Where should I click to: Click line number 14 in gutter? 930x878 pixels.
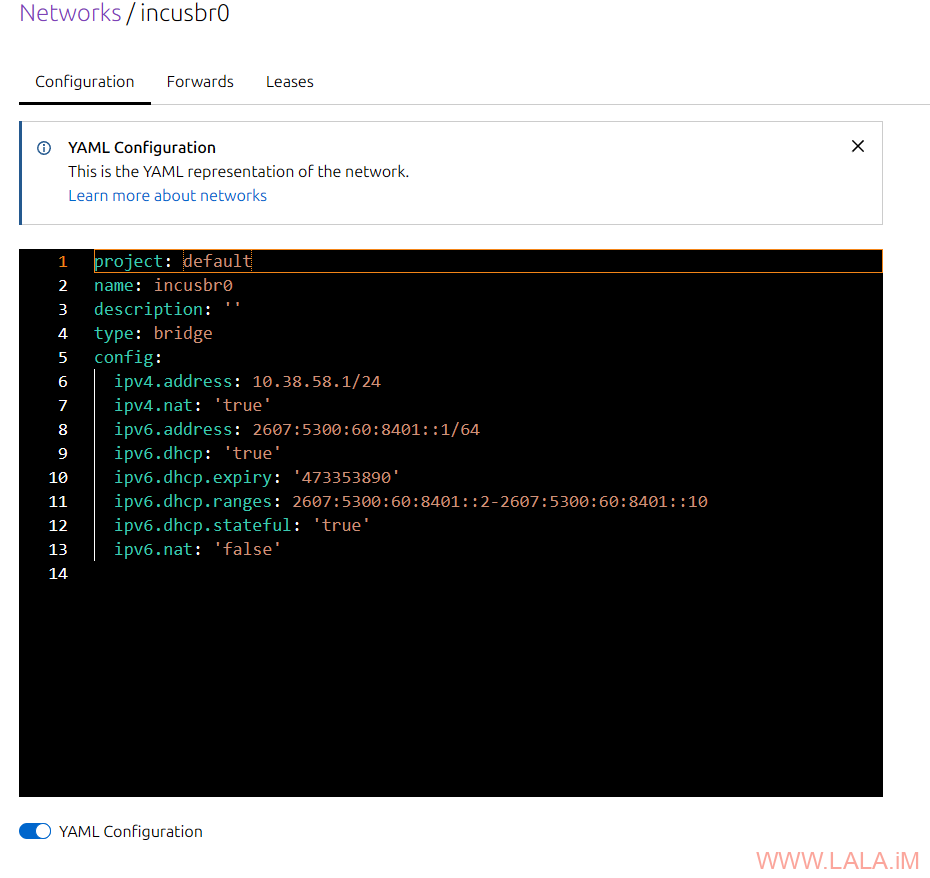(x=58, y=573)
